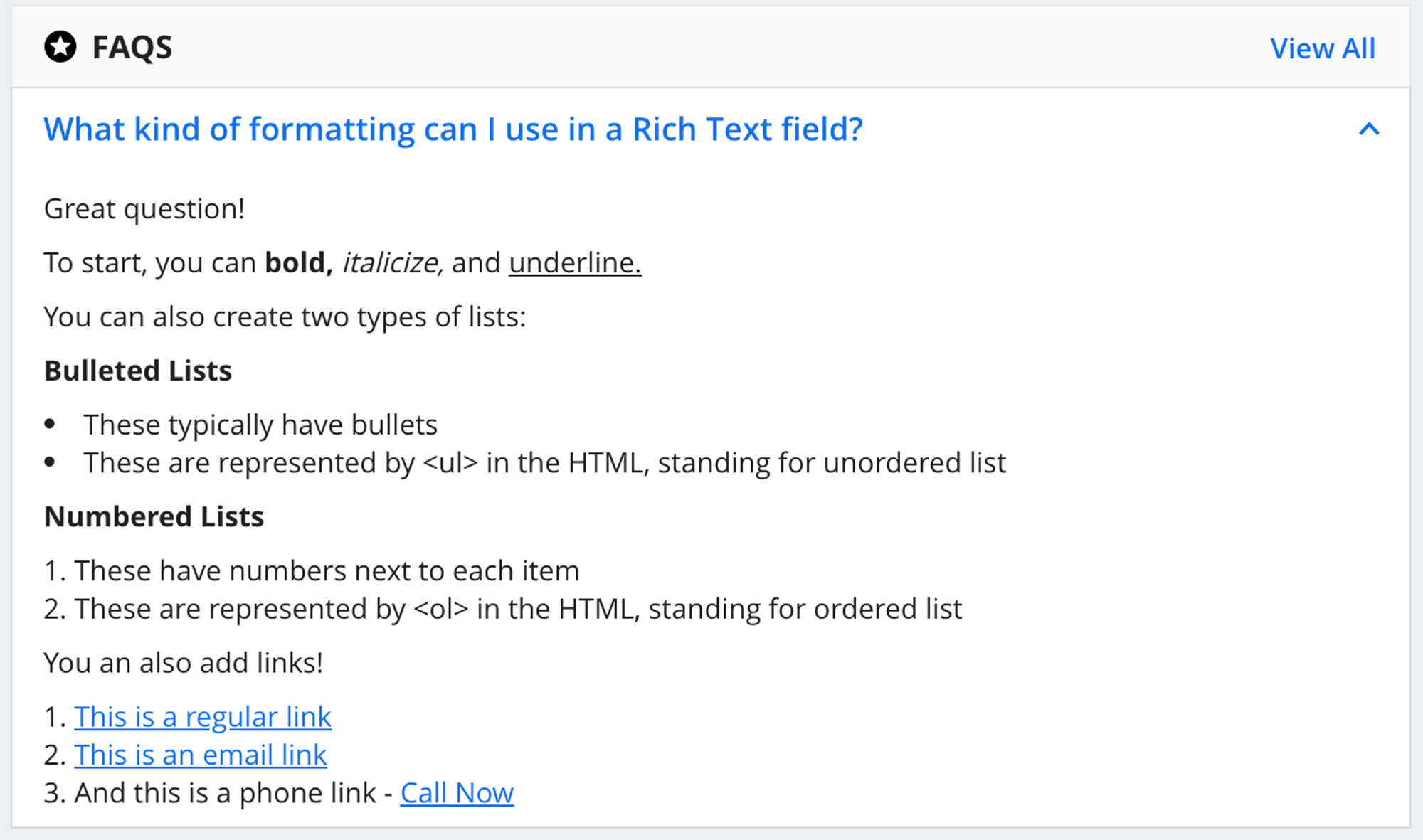Select the FAQS heading text
Screen dimensions: 1423x840
pos(132,48)
